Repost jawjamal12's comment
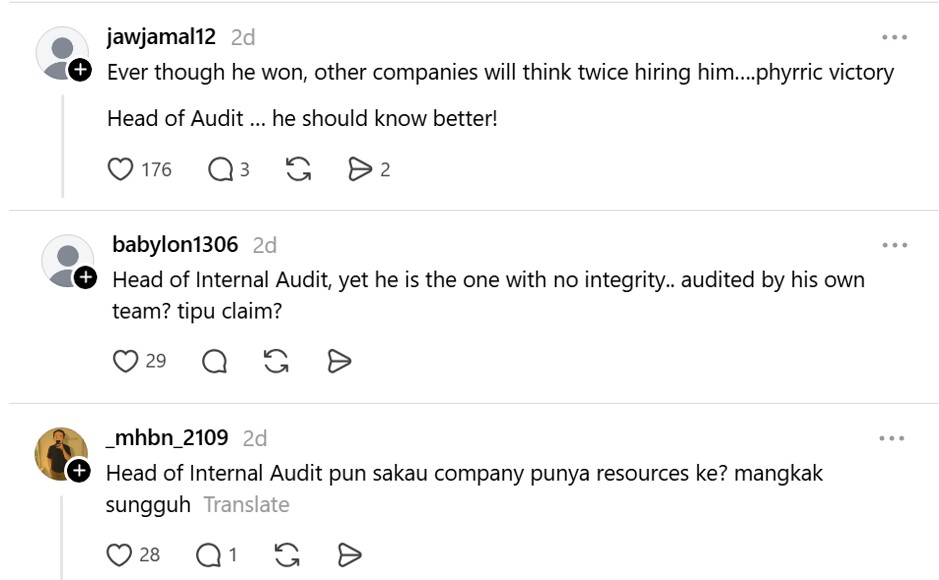This screenshot has width=939, height=580. point(298,169)
